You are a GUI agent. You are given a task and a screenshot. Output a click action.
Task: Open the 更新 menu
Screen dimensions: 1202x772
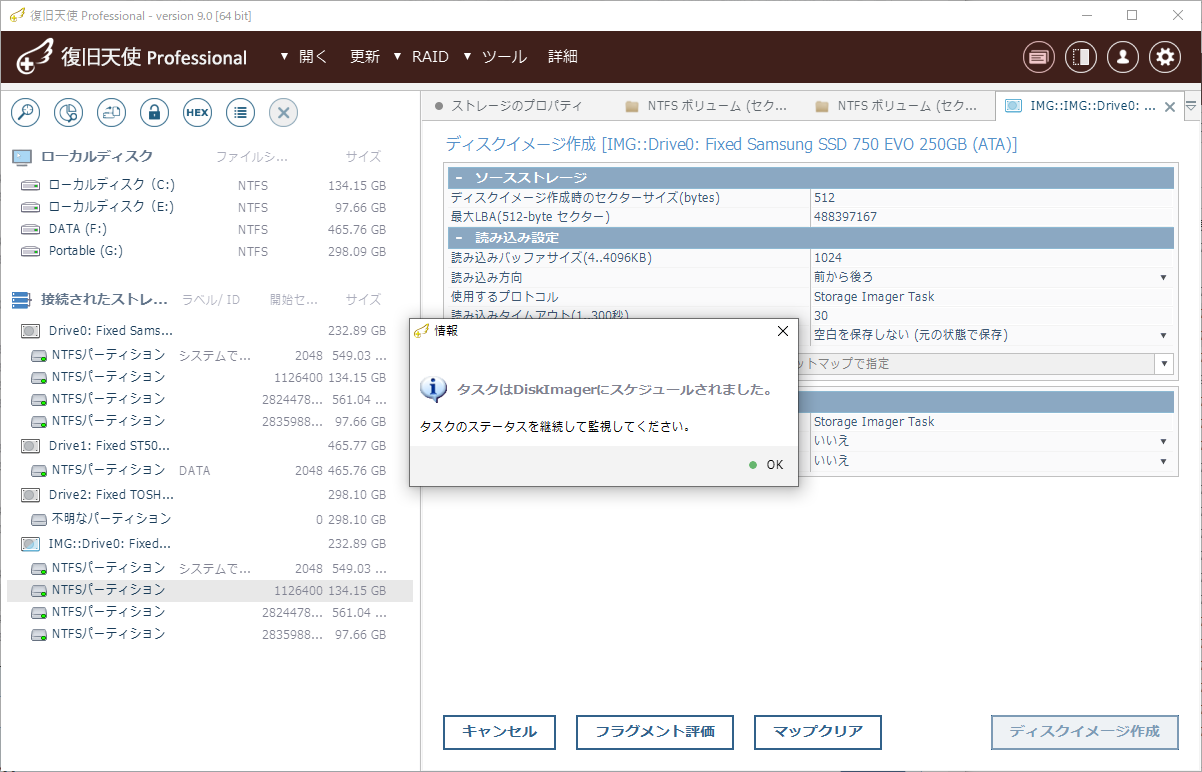click(365, 57)
